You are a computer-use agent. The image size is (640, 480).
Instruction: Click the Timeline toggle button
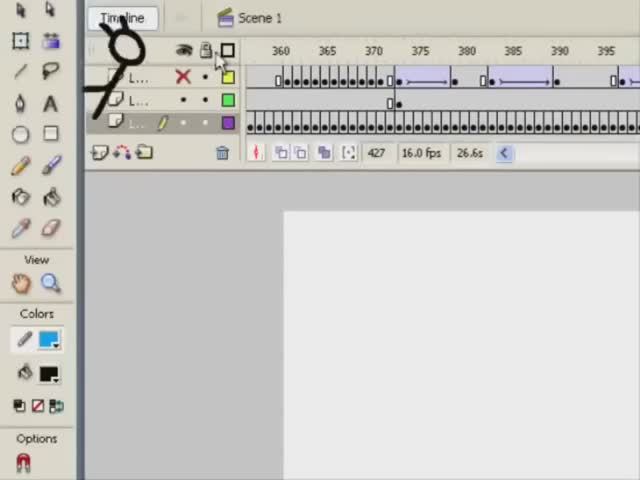(x=122, y=18)
